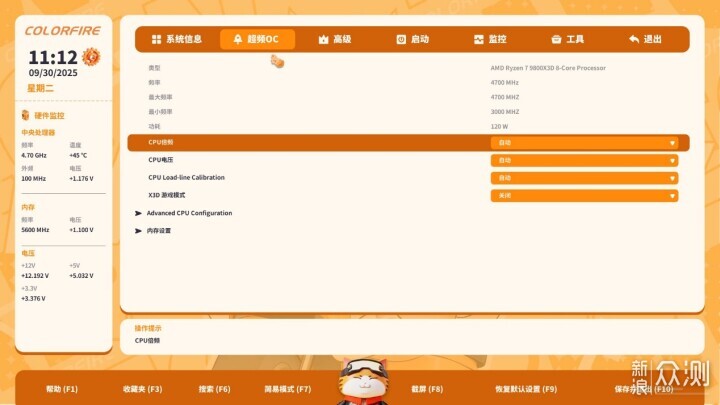
Task: Click 收藏夹 (F3) button
Action: tap(142, 389)
